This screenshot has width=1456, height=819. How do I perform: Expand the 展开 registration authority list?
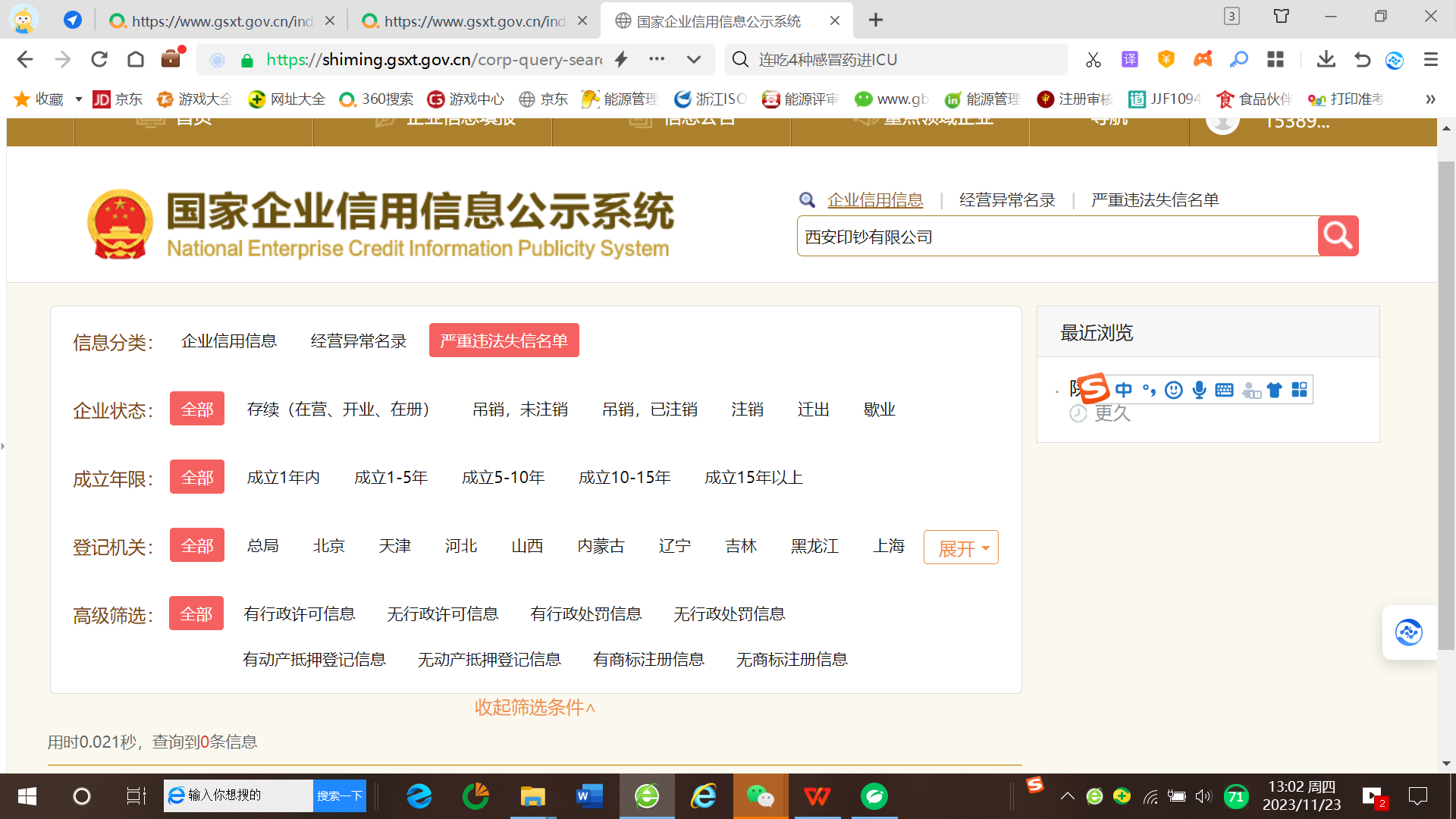(x=961, y=548)
